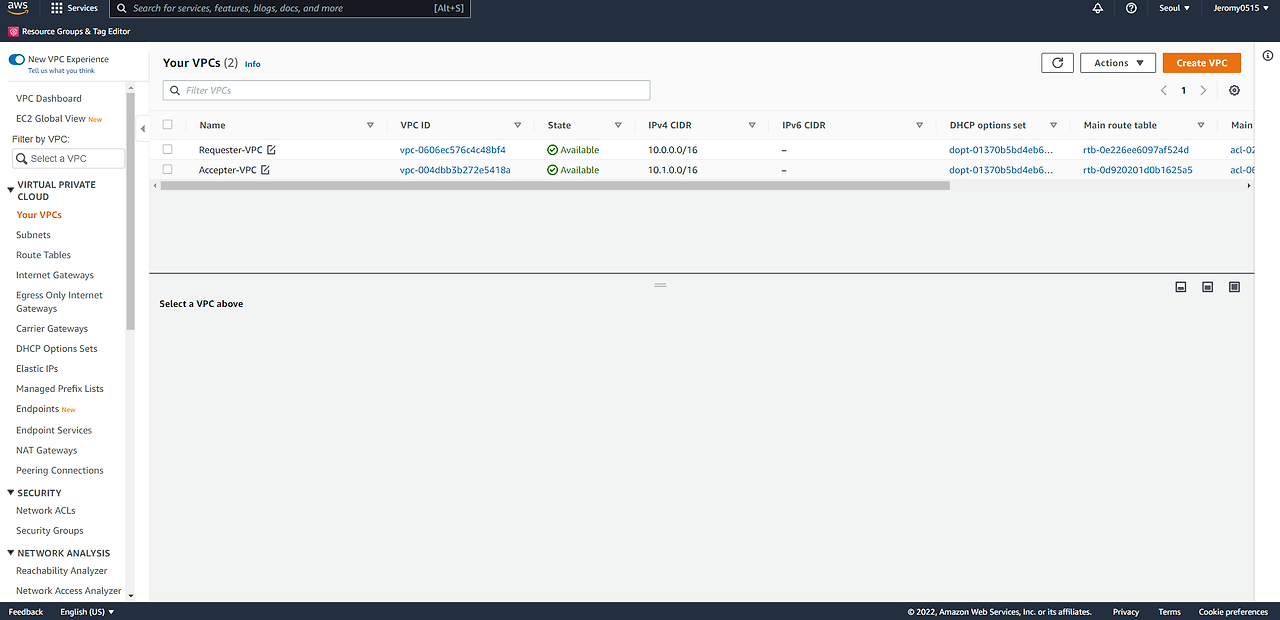Viewport: 1280px width, 620px height.
Task: Collapse the Network Analysis section
Action: pyautogui.click(x=11, y=553)
